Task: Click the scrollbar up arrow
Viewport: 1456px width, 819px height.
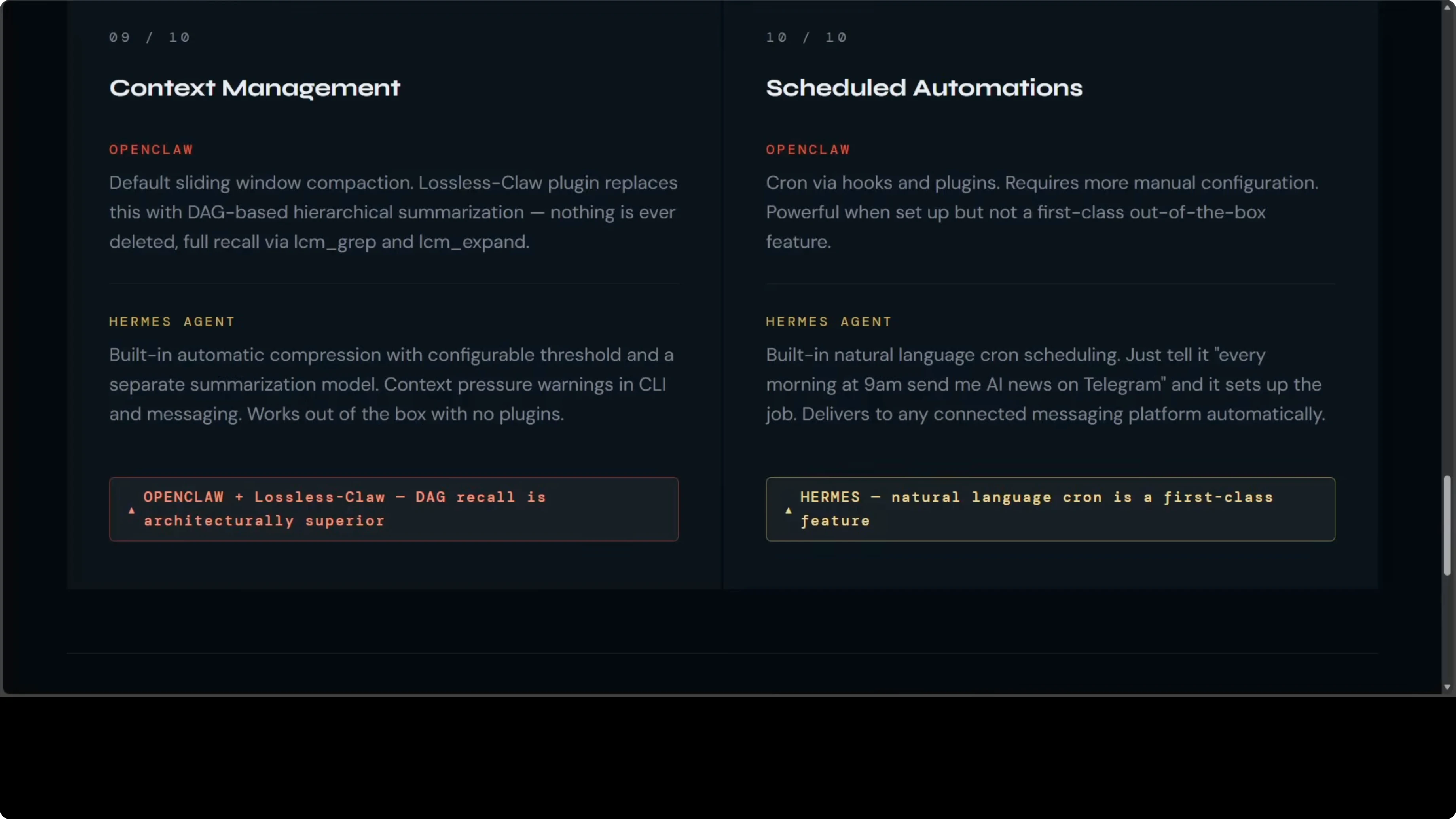Action: click(1447, 8)
